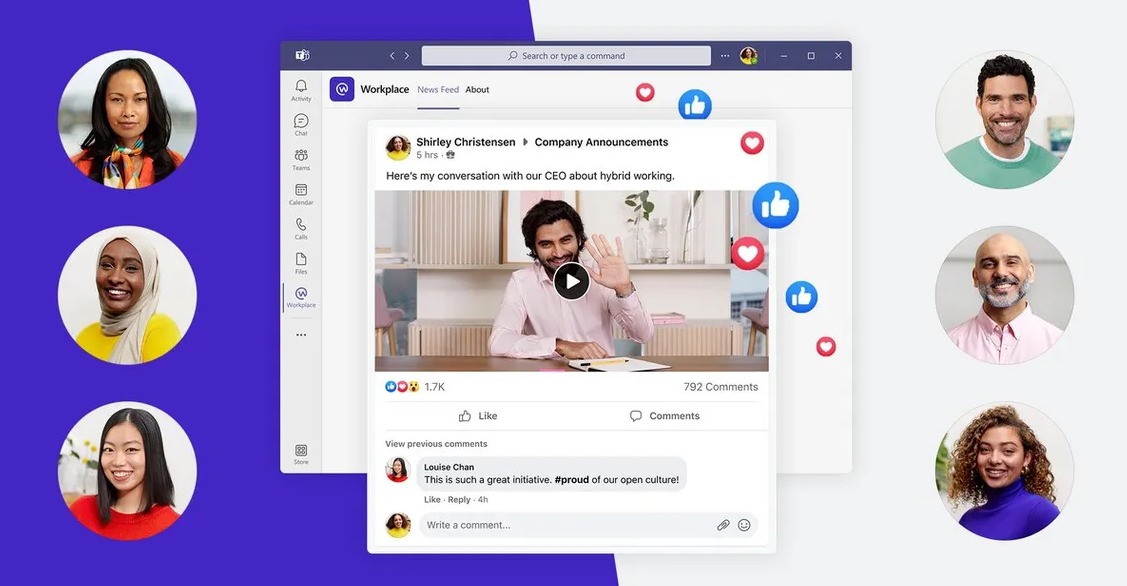1127x586 pixels.
Task: Open the emoji picker smiley icon
Action: coord(744,525)
